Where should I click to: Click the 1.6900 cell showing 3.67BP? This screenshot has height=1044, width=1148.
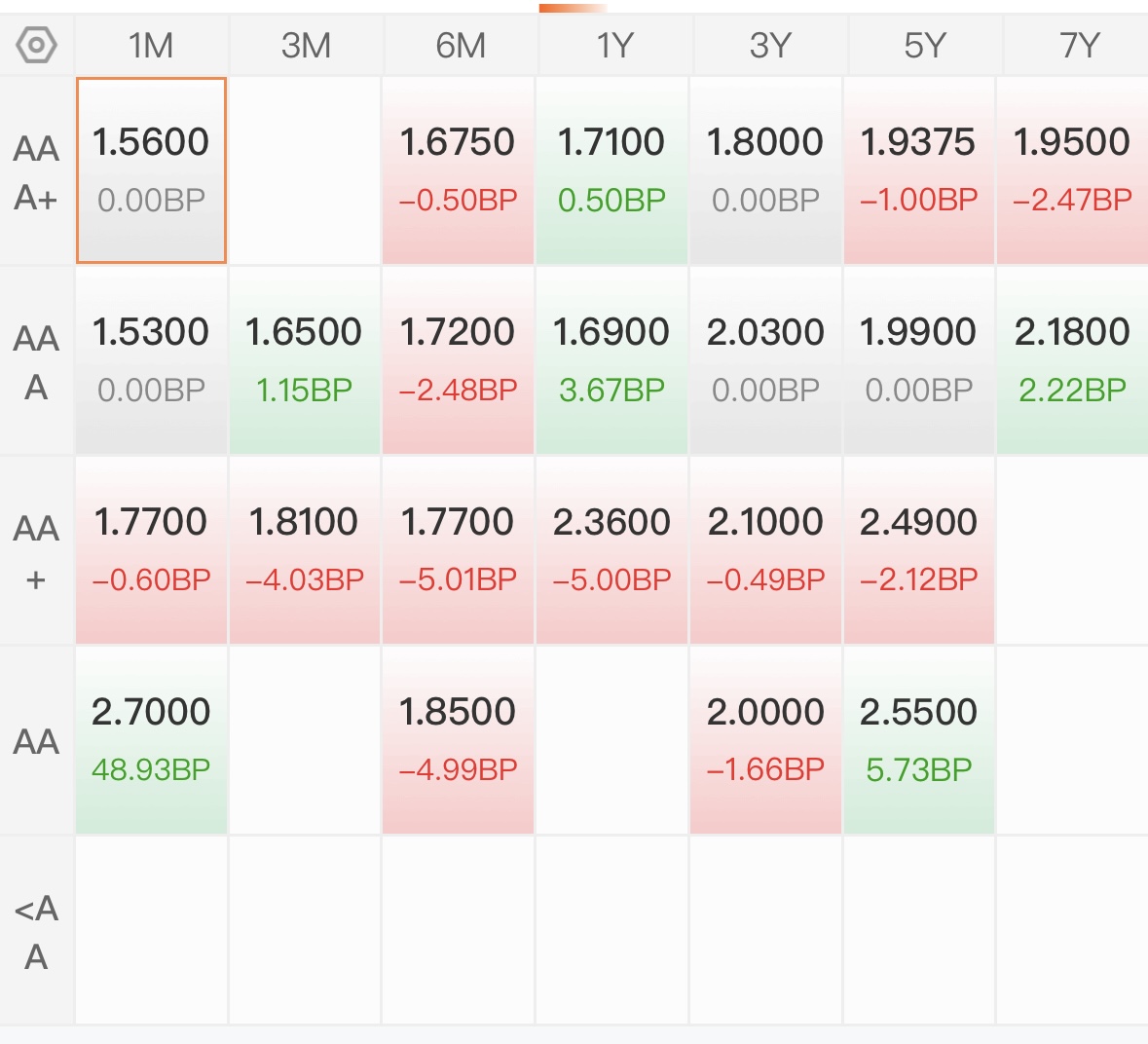tap(611, 360)
